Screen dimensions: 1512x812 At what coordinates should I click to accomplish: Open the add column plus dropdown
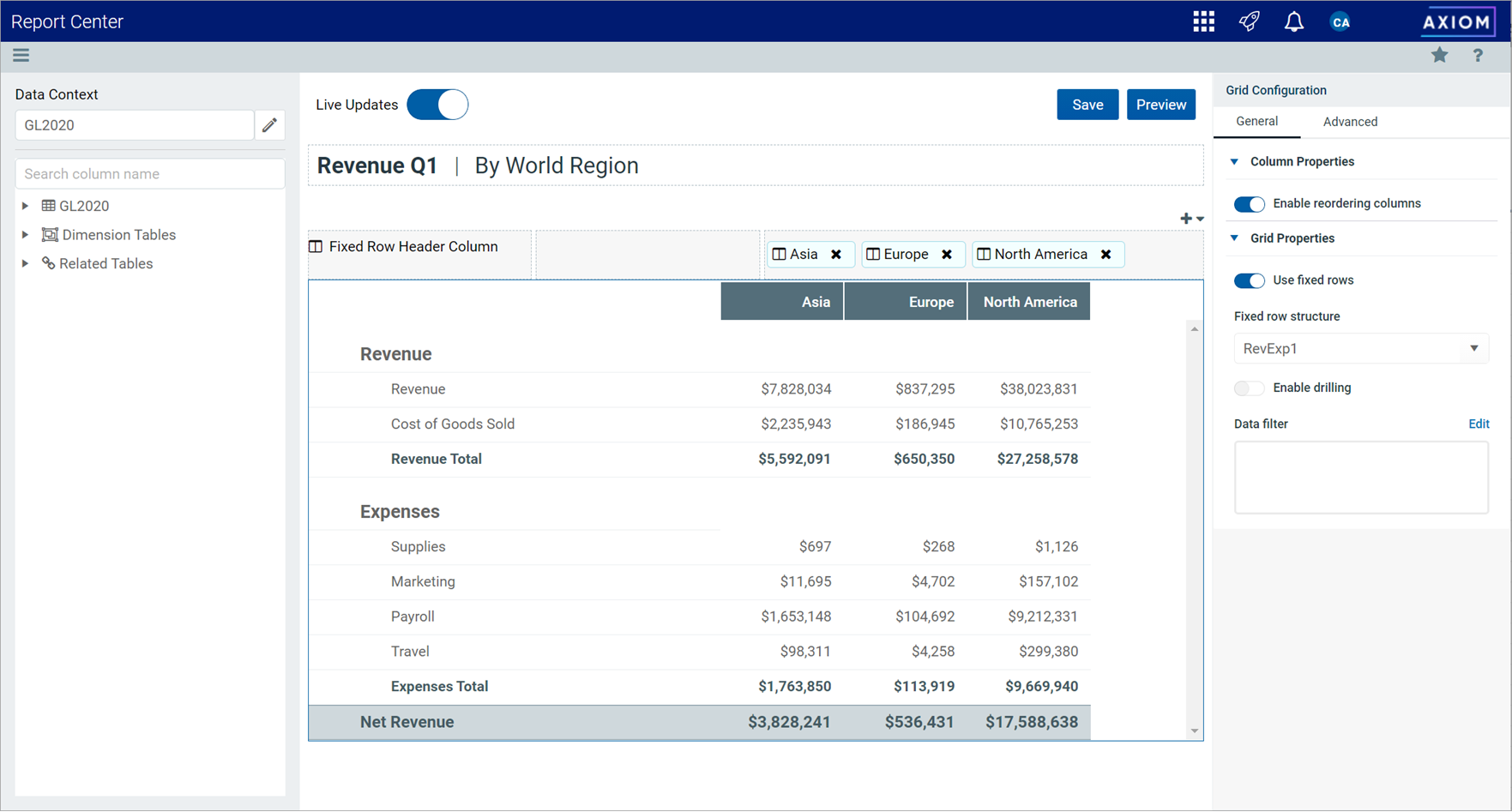tap(1191, 219)
